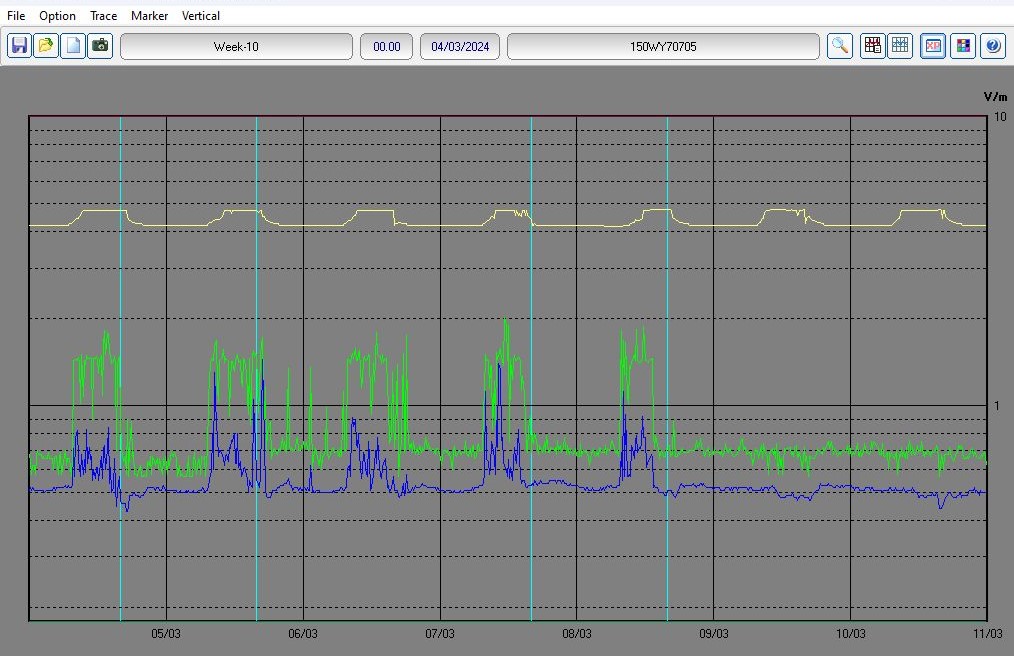Click the 00.00 time field
Screen dimensions: 1014x656
point(386,47)
